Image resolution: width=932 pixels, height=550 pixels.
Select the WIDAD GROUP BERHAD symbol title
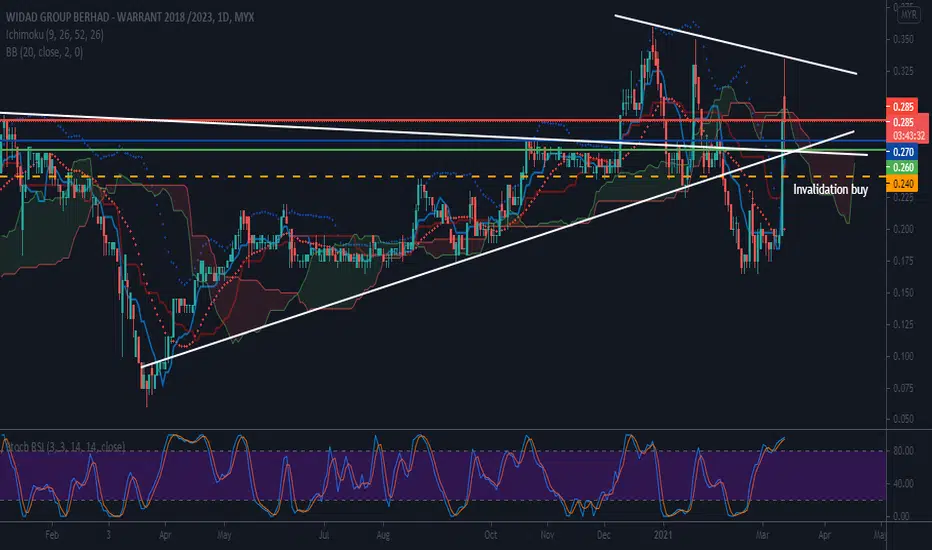click(x=130, y=17)
